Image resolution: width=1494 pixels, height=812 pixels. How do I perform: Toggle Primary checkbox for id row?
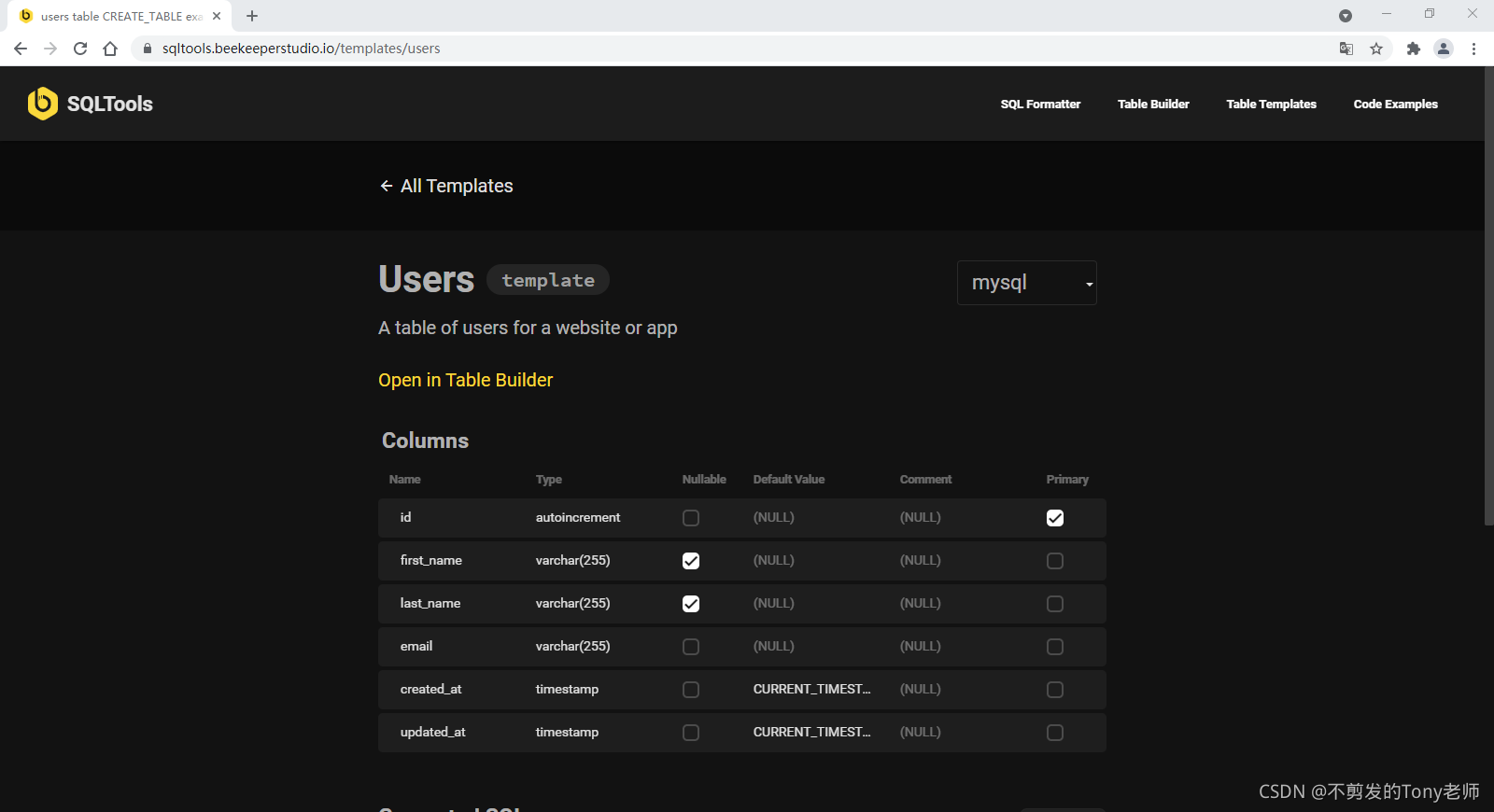[1055, 518]
